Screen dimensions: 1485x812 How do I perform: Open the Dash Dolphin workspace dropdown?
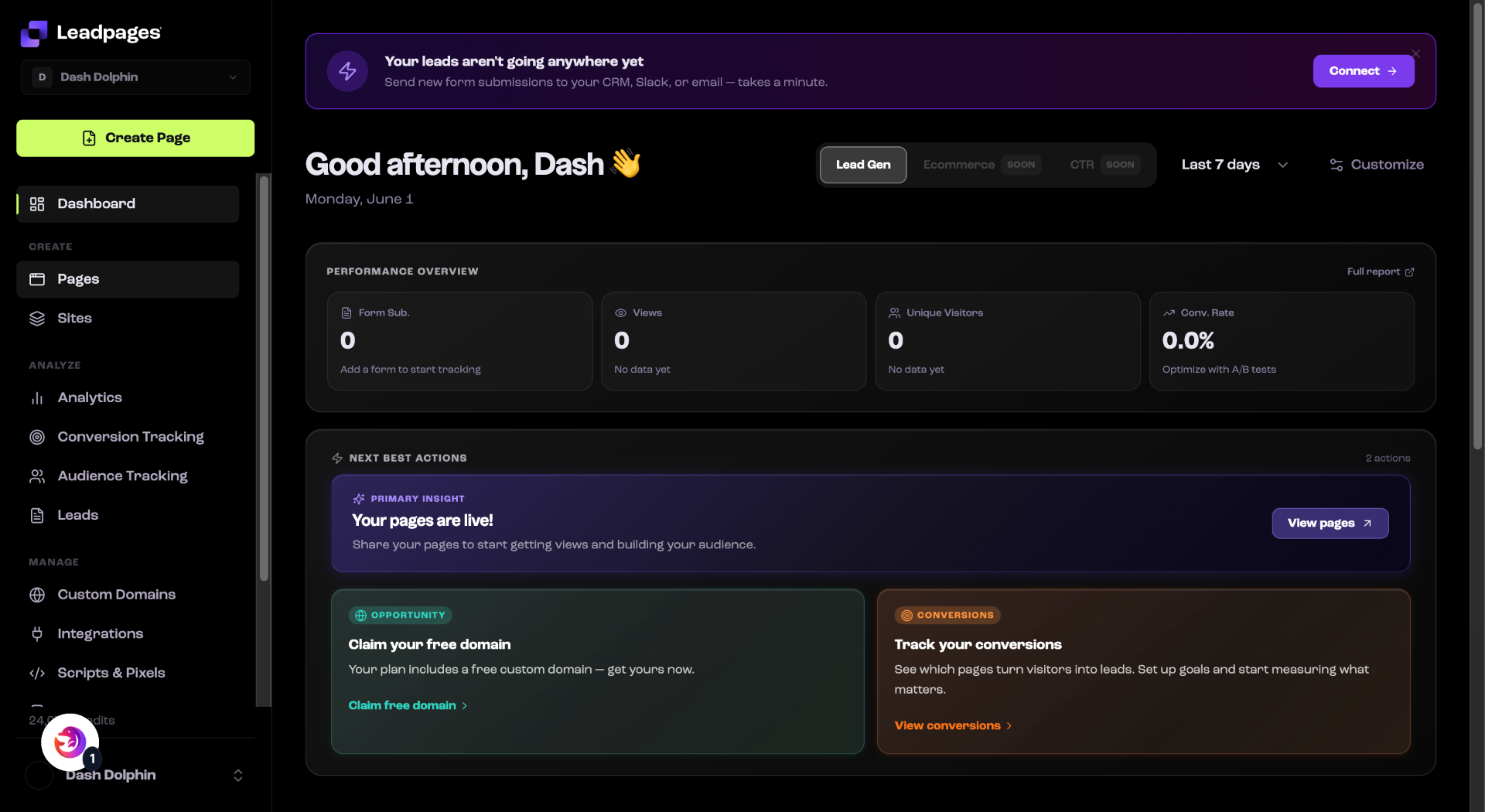click(x=135, y=77)
